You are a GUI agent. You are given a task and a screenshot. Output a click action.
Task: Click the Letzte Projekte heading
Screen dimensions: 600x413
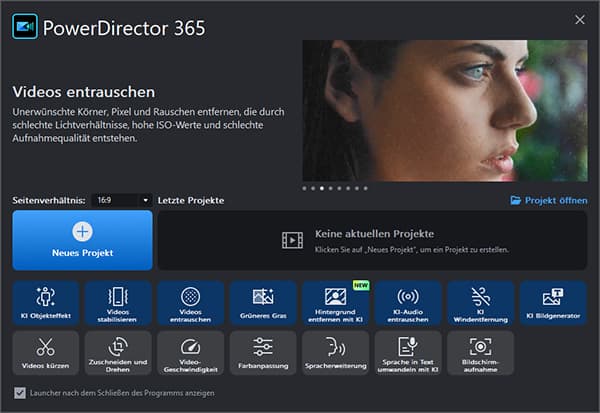point(191,200)
